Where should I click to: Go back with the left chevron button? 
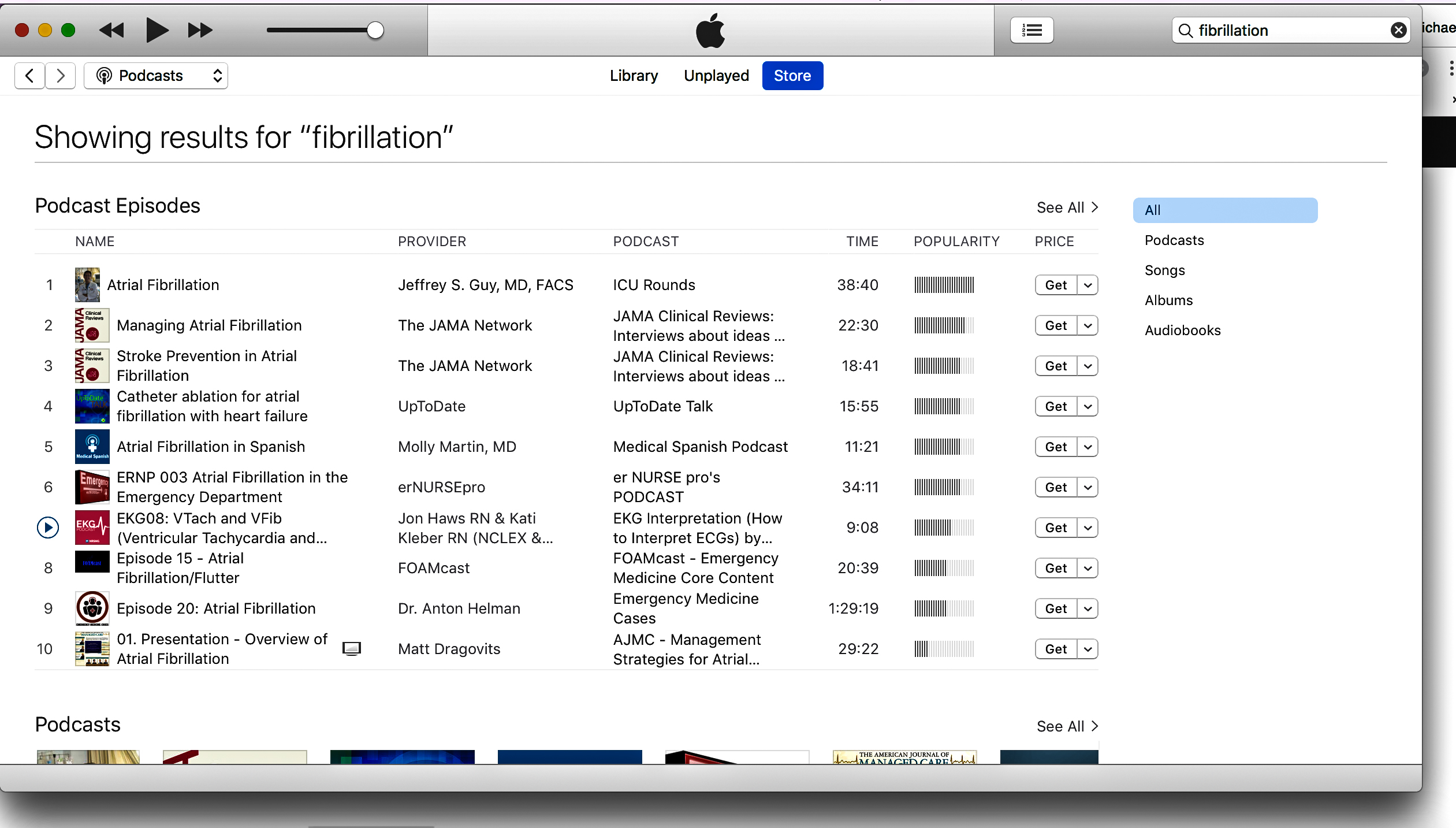(29, 76)
